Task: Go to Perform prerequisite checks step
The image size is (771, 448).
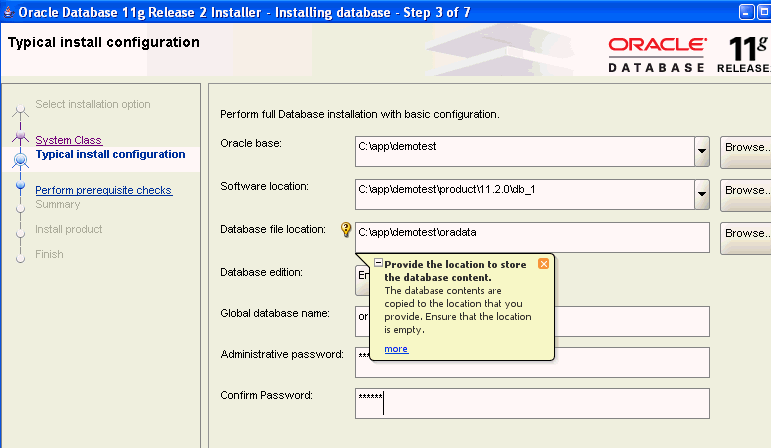Action: (x=104, y=190)
